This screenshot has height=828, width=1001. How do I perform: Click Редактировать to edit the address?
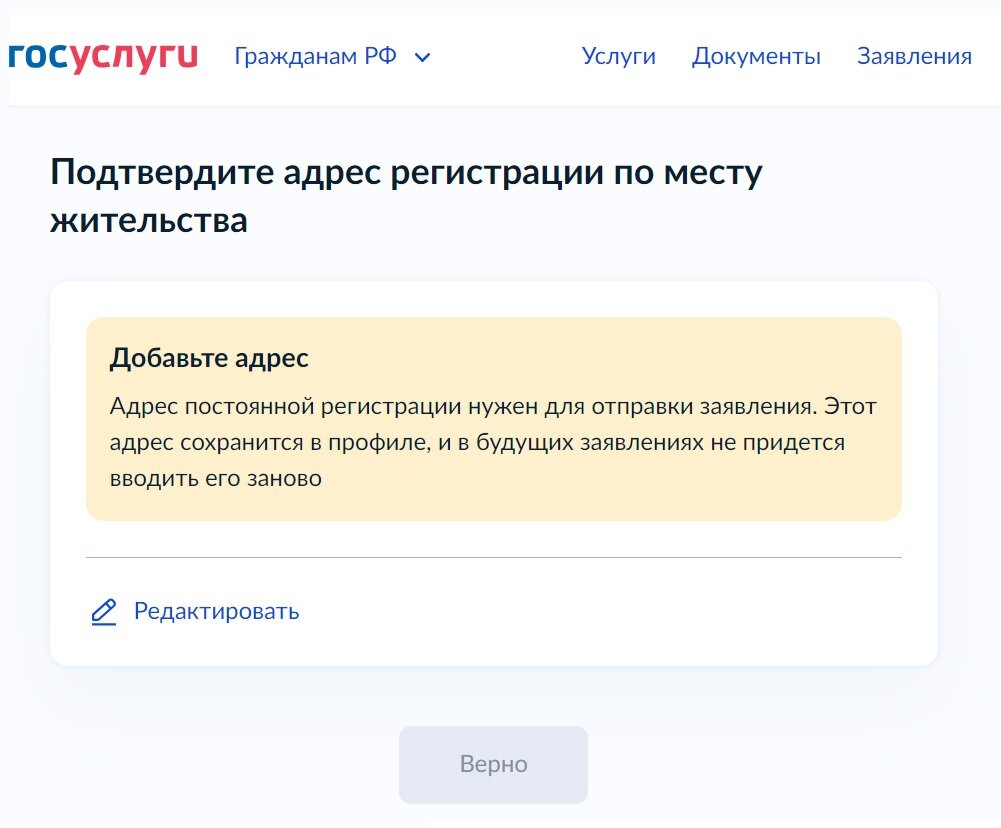pyautogui.click(x=216, y=611)
